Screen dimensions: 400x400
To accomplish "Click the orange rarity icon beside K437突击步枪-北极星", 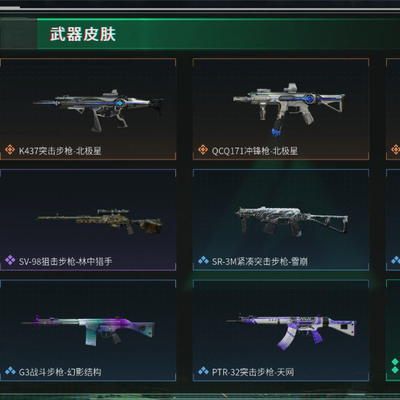I will pyautogui.click(x=10, y=150).
